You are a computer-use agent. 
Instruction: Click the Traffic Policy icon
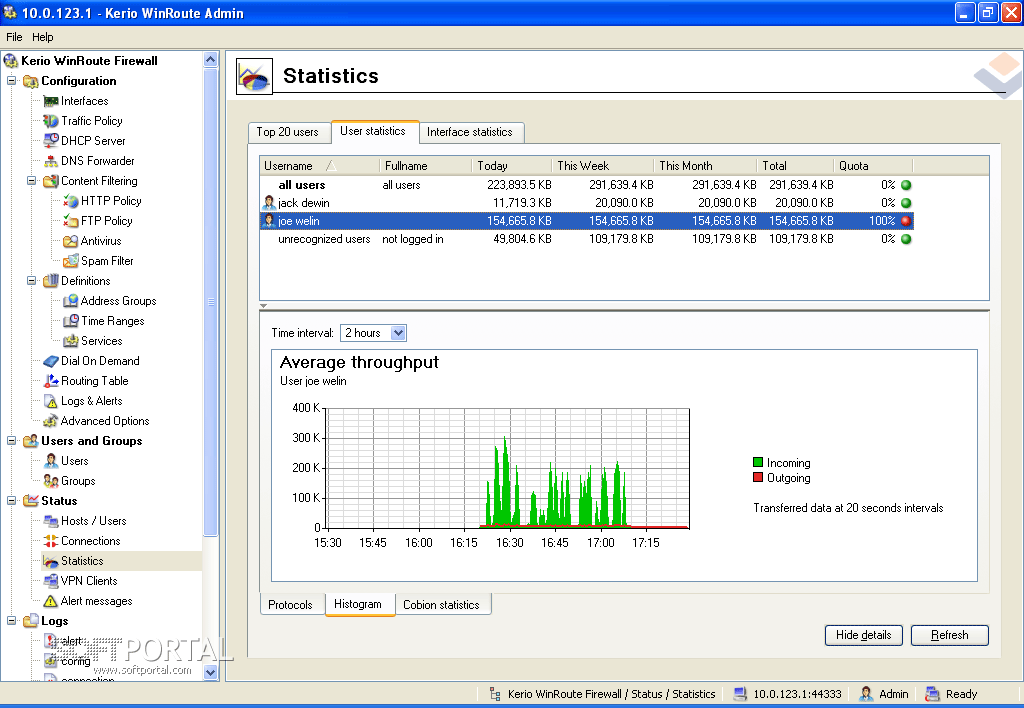(51, 121)
